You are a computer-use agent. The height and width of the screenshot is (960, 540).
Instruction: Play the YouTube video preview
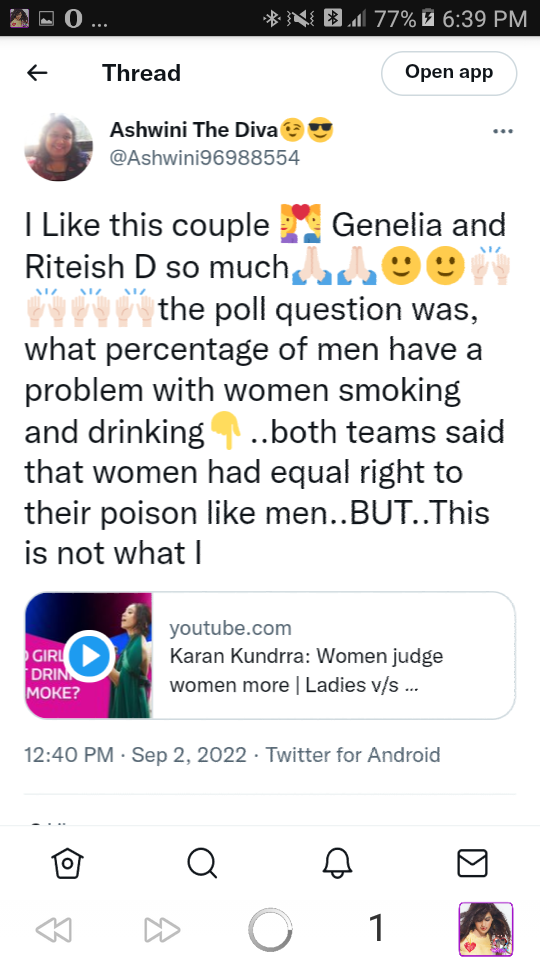(x=89, y=656)
